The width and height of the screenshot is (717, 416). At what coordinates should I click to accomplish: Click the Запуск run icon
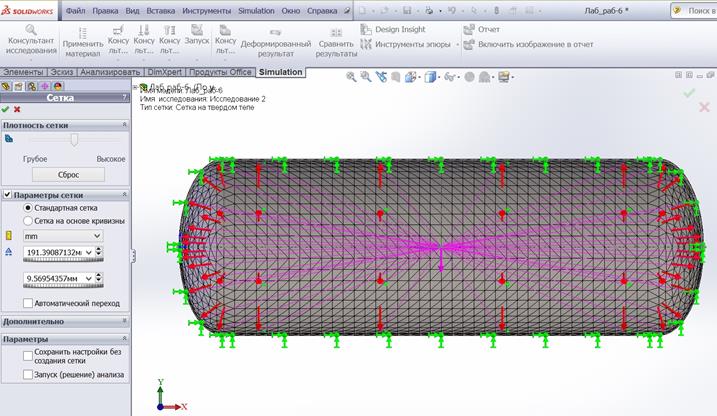point(195,38)
